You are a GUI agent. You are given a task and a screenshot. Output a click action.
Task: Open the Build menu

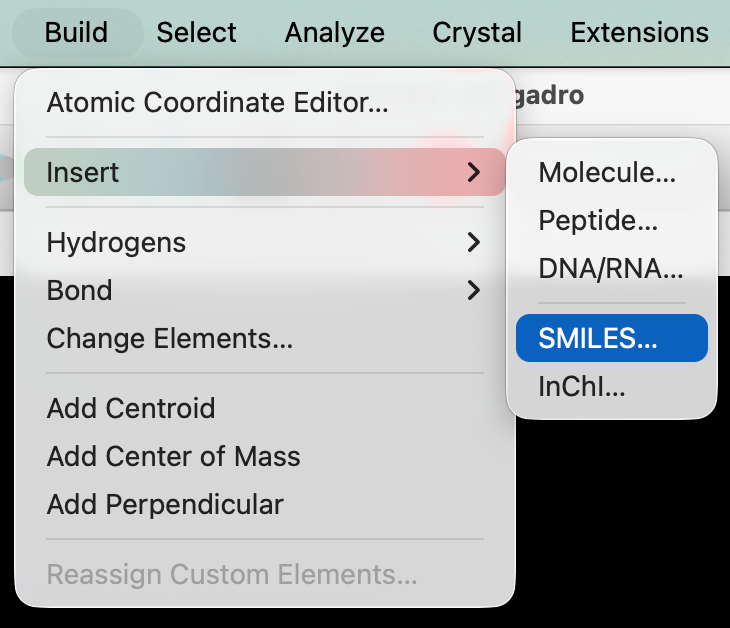click(76, 32)
